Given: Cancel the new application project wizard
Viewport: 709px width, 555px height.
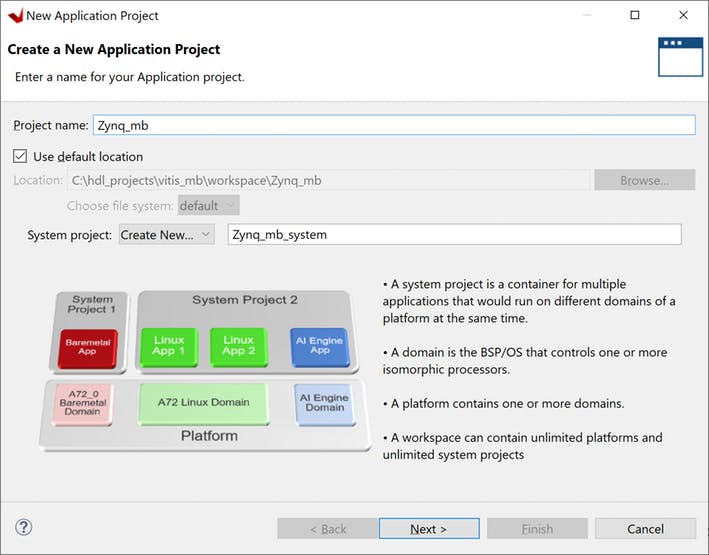Looking at the screenshot, I should pos(645,528).
